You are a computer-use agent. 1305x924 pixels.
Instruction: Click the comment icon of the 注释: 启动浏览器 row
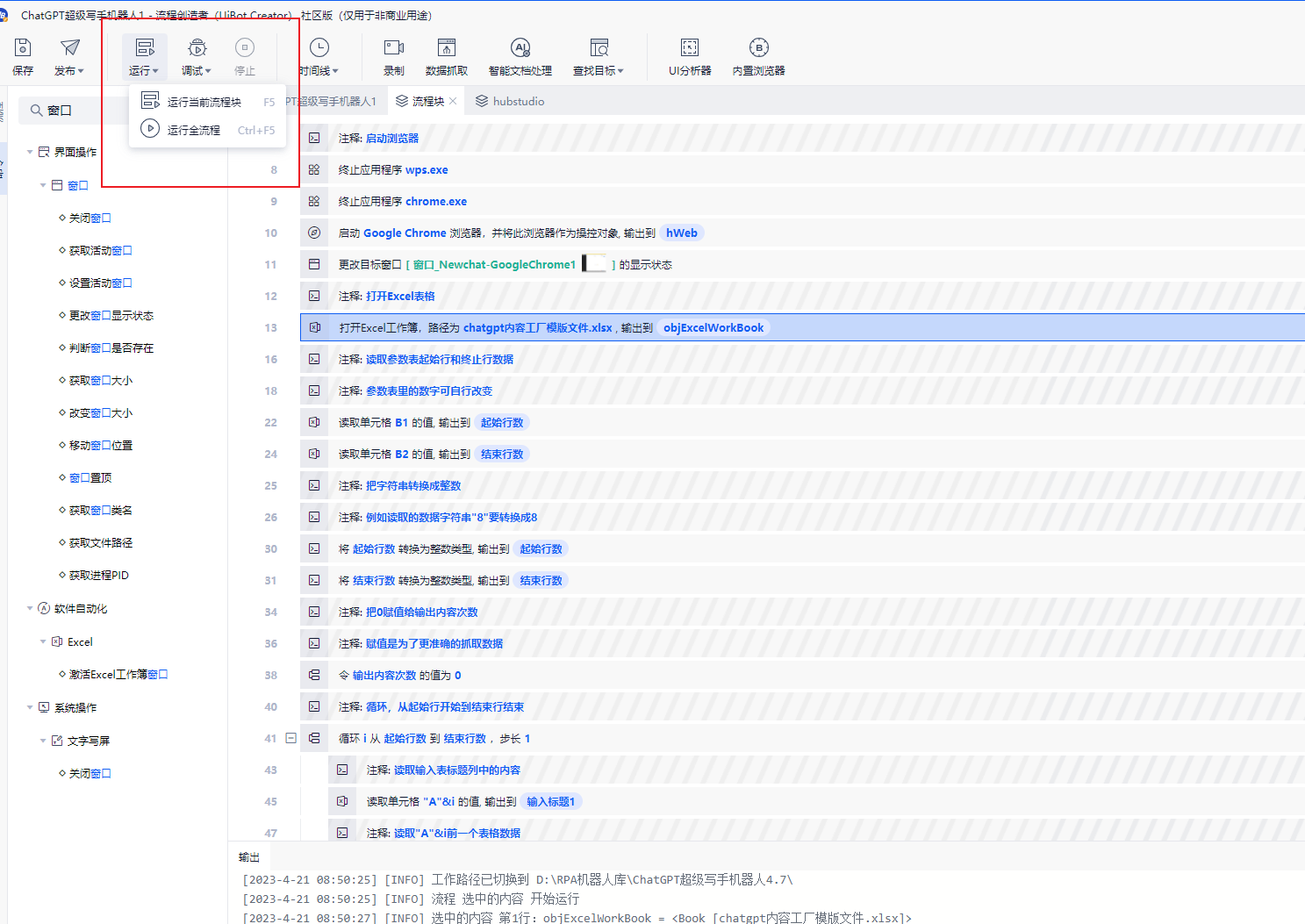pyautogui.click(x=314, y=139)
